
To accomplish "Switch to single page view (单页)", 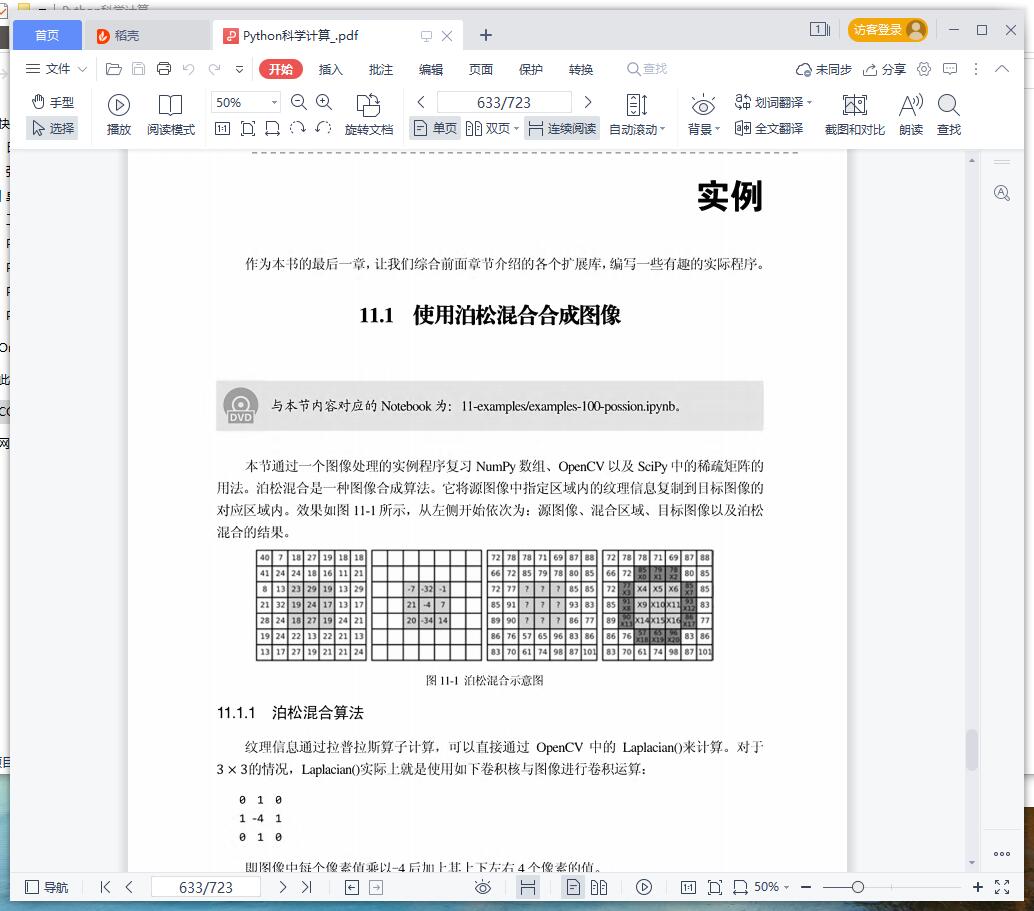I will pos(435,129).
